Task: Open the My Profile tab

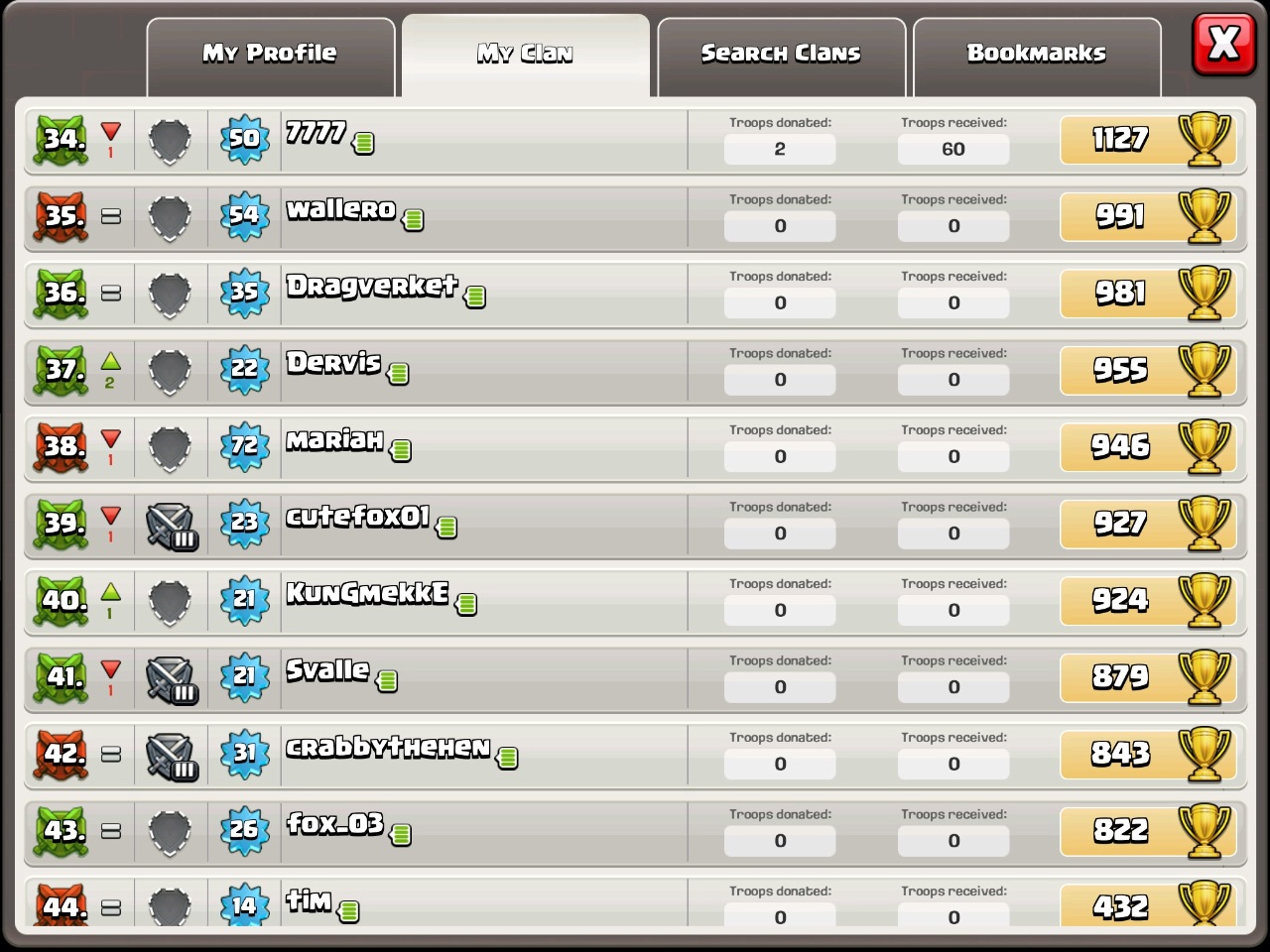Action: coord(270,57)
